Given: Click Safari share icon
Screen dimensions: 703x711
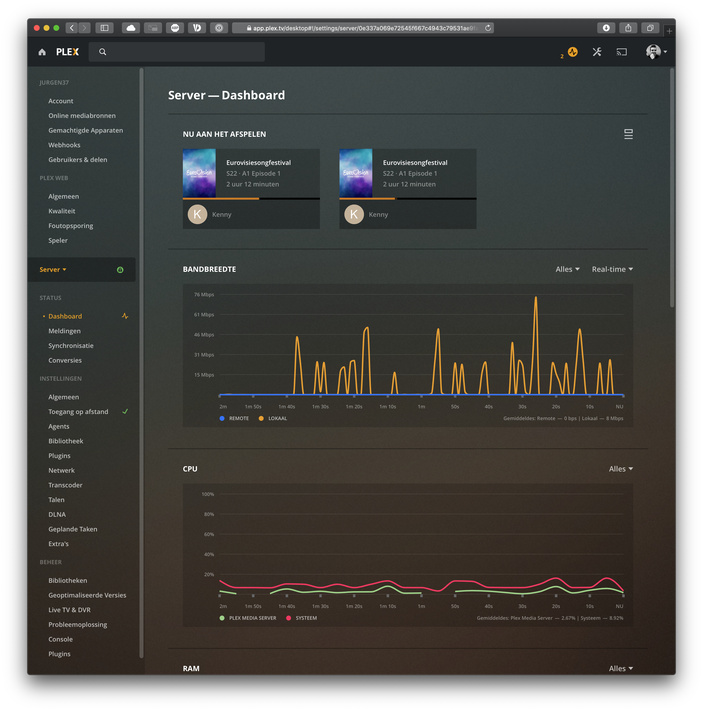Looking at the screenshot, I should pyautogui.click(x=628, y=28).
